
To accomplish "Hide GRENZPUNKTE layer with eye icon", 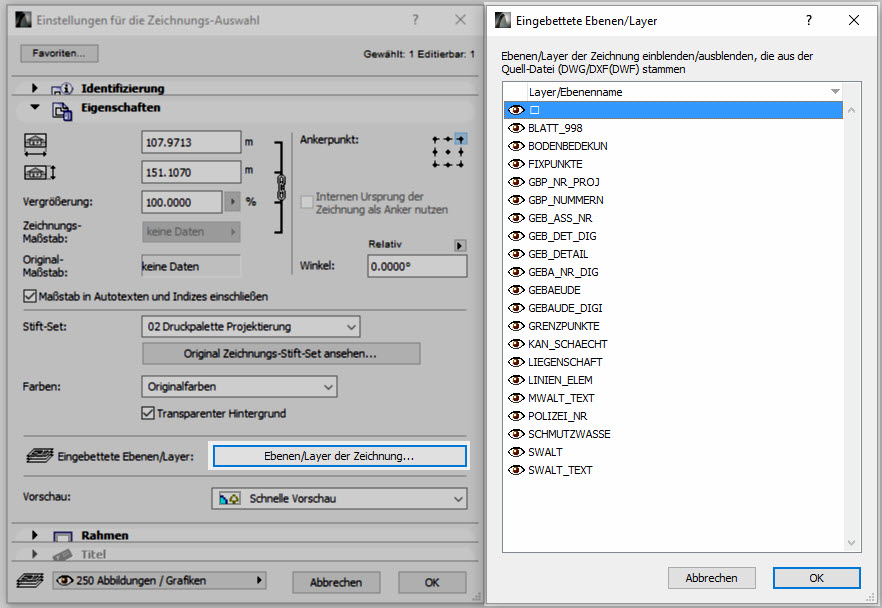I will 516,326.
